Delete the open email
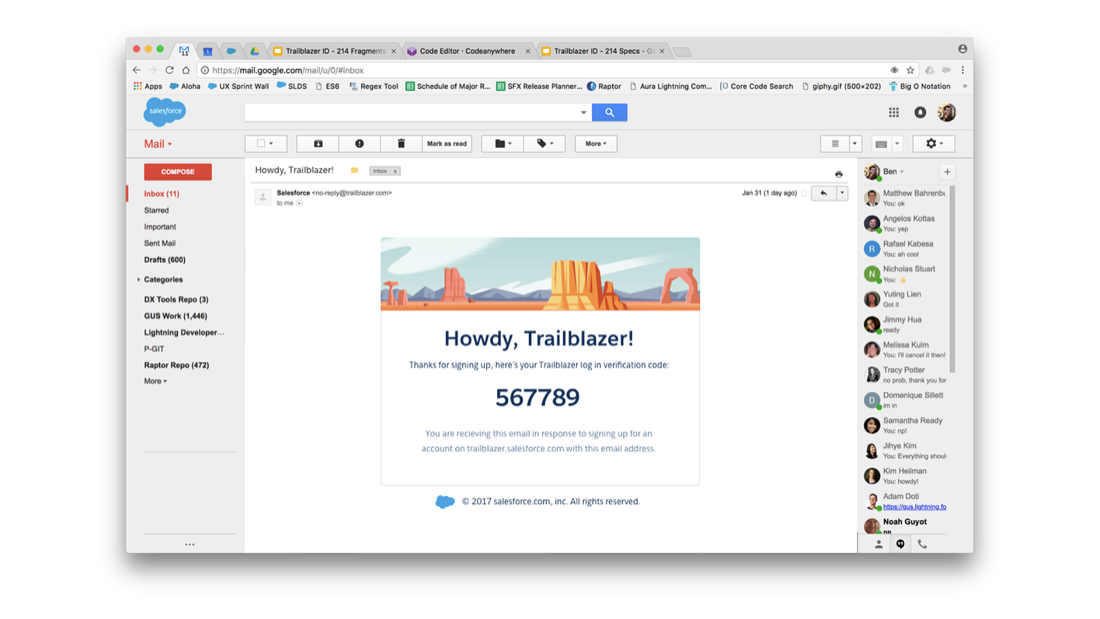The image size is (1100, 619). (402, 143)
